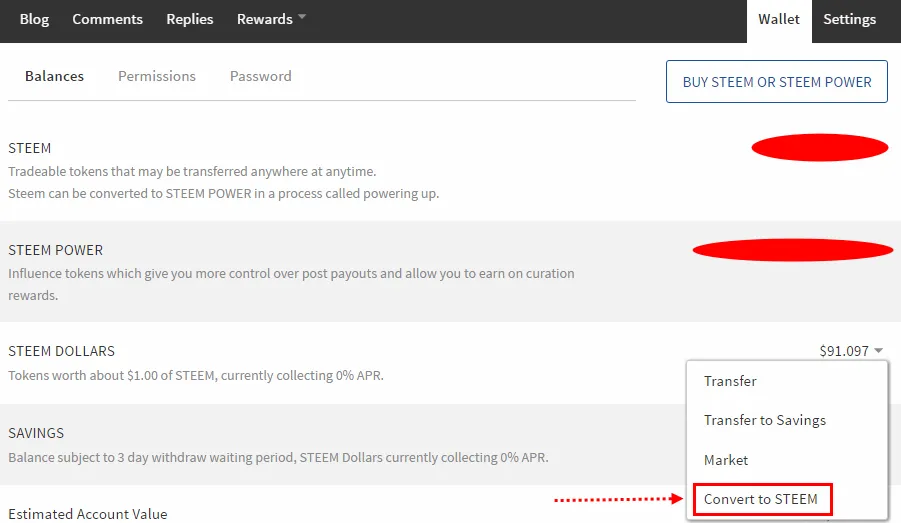Click the redacted STEEM balance amount
901x523 pixels.
820,148
